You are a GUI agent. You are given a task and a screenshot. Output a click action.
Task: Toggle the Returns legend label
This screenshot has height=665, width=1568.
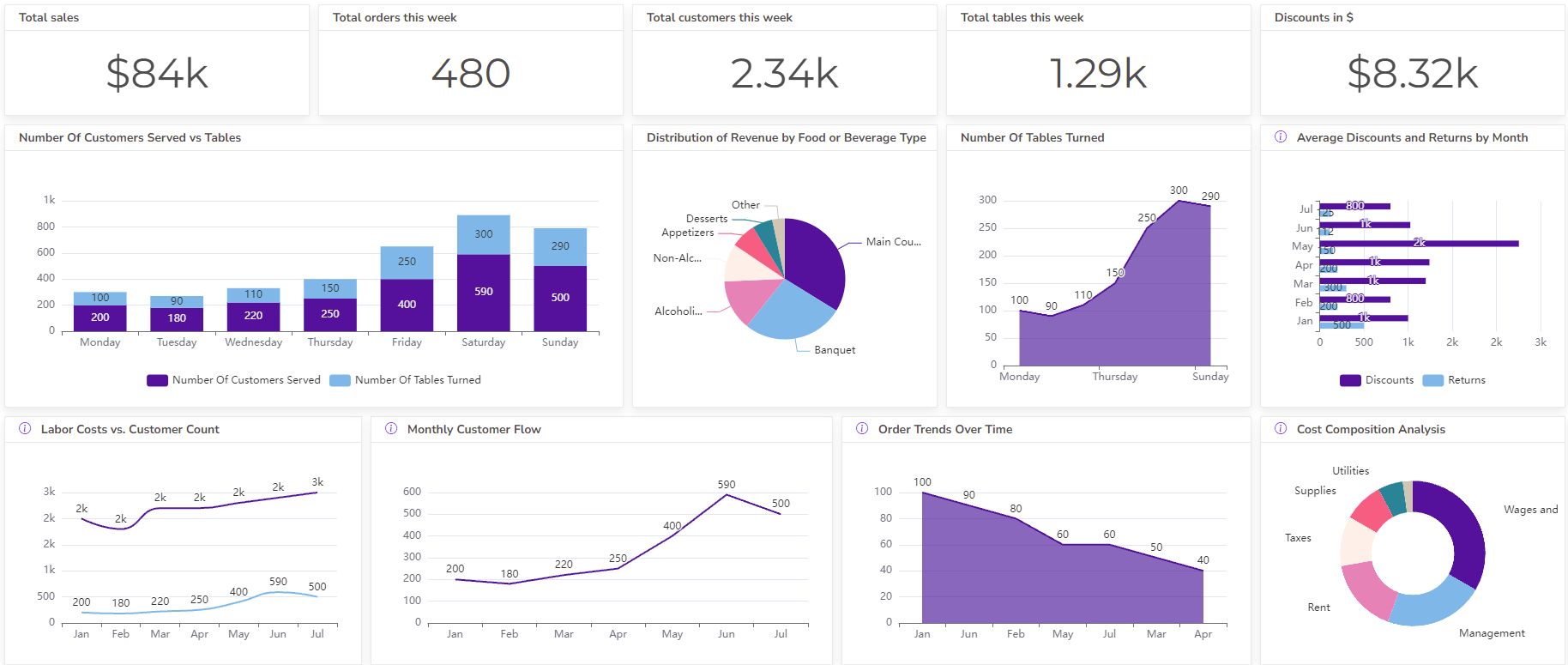pos(1466,380)
